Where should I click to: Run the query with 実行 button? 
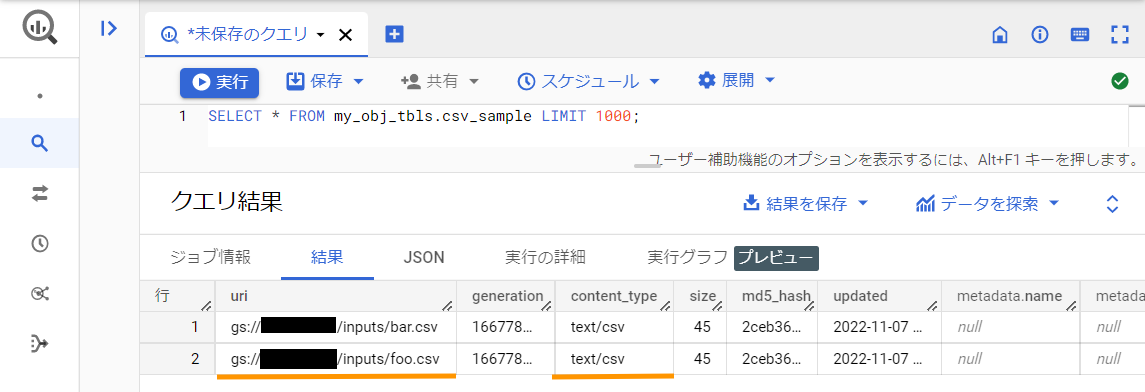point(219,82)
